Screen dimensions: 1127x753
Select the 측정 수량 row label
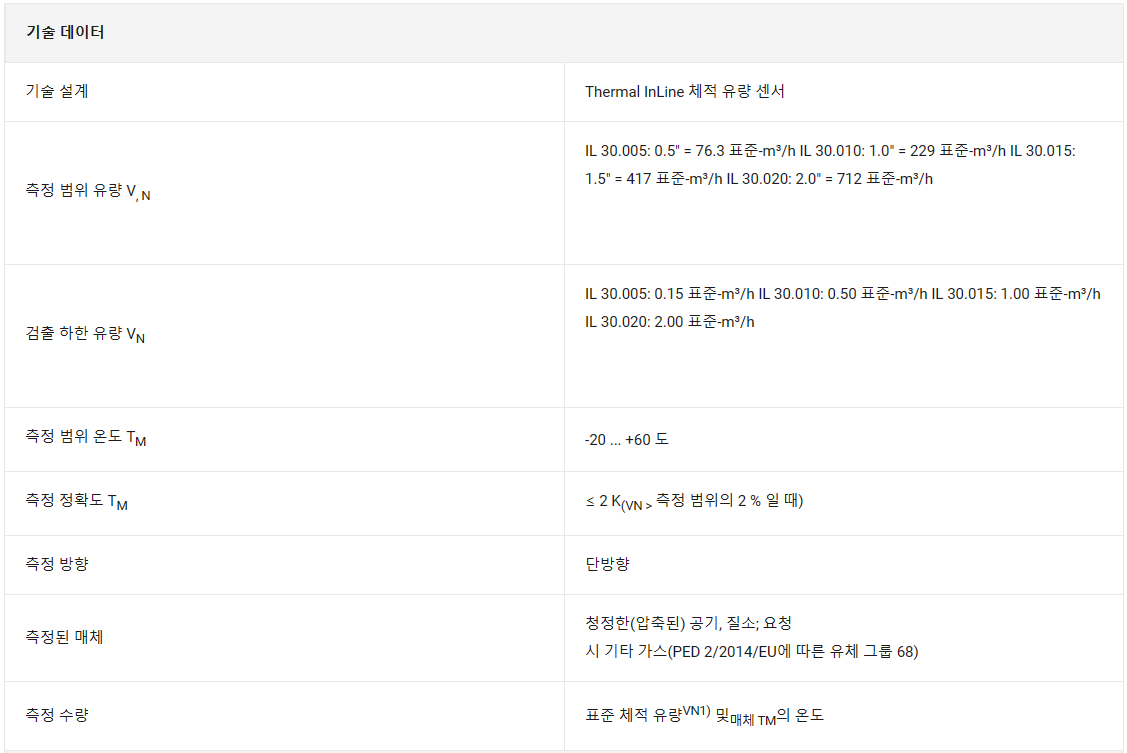(57, 715)
